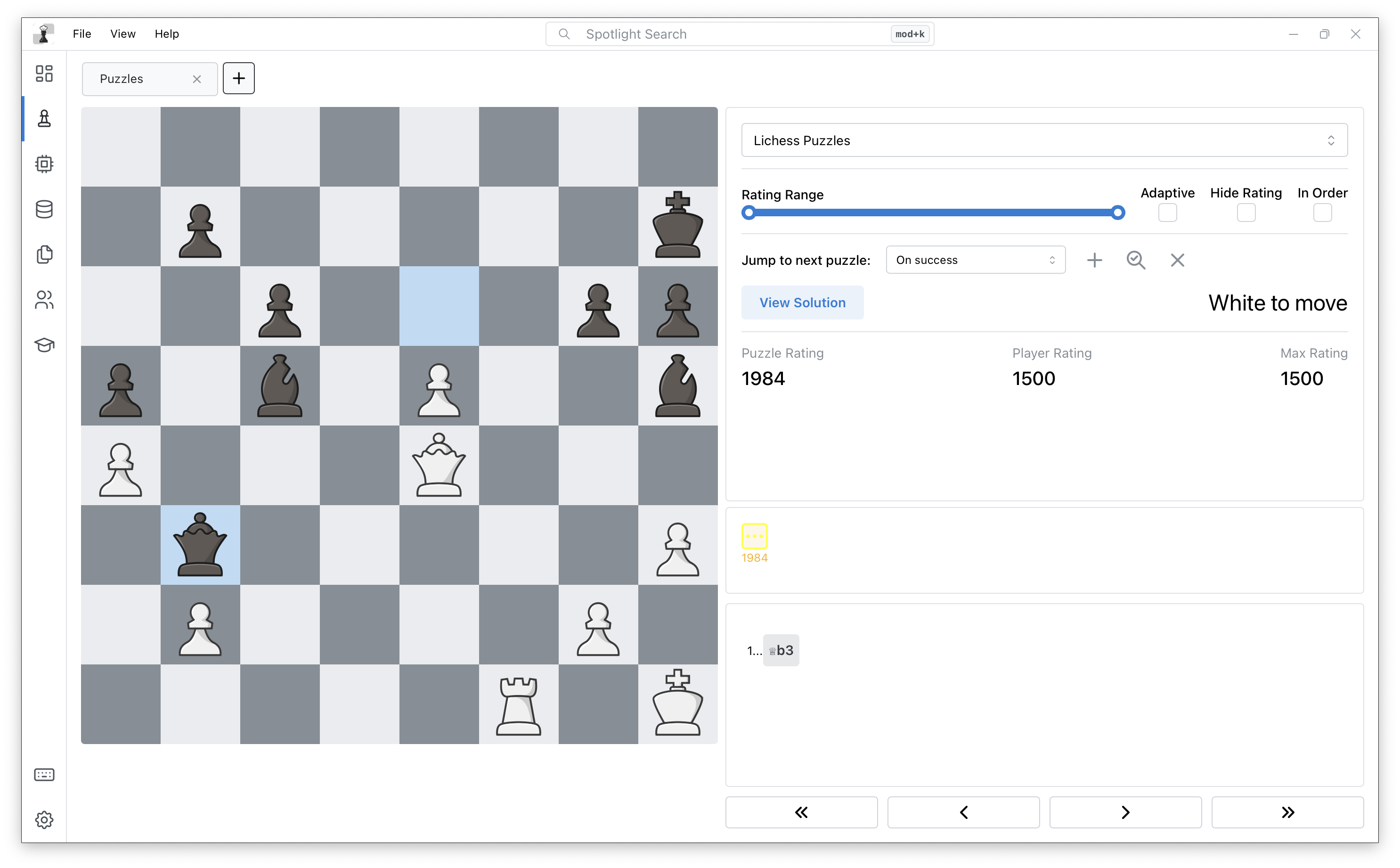The width and height of the screenshot is (1400, 868).
Task: Select the white pawn on h3
Action: (x=677, y=549)
